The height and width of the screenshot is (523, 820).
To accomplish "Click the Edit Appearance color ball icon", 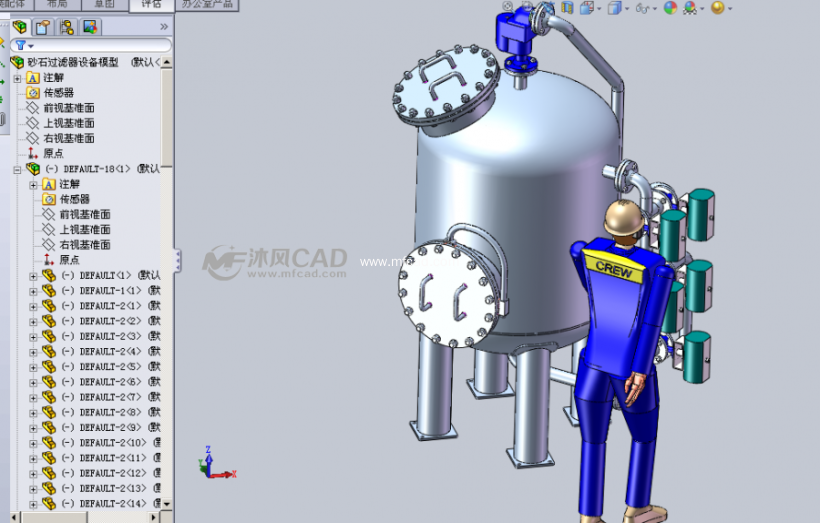I will (669, 8).
